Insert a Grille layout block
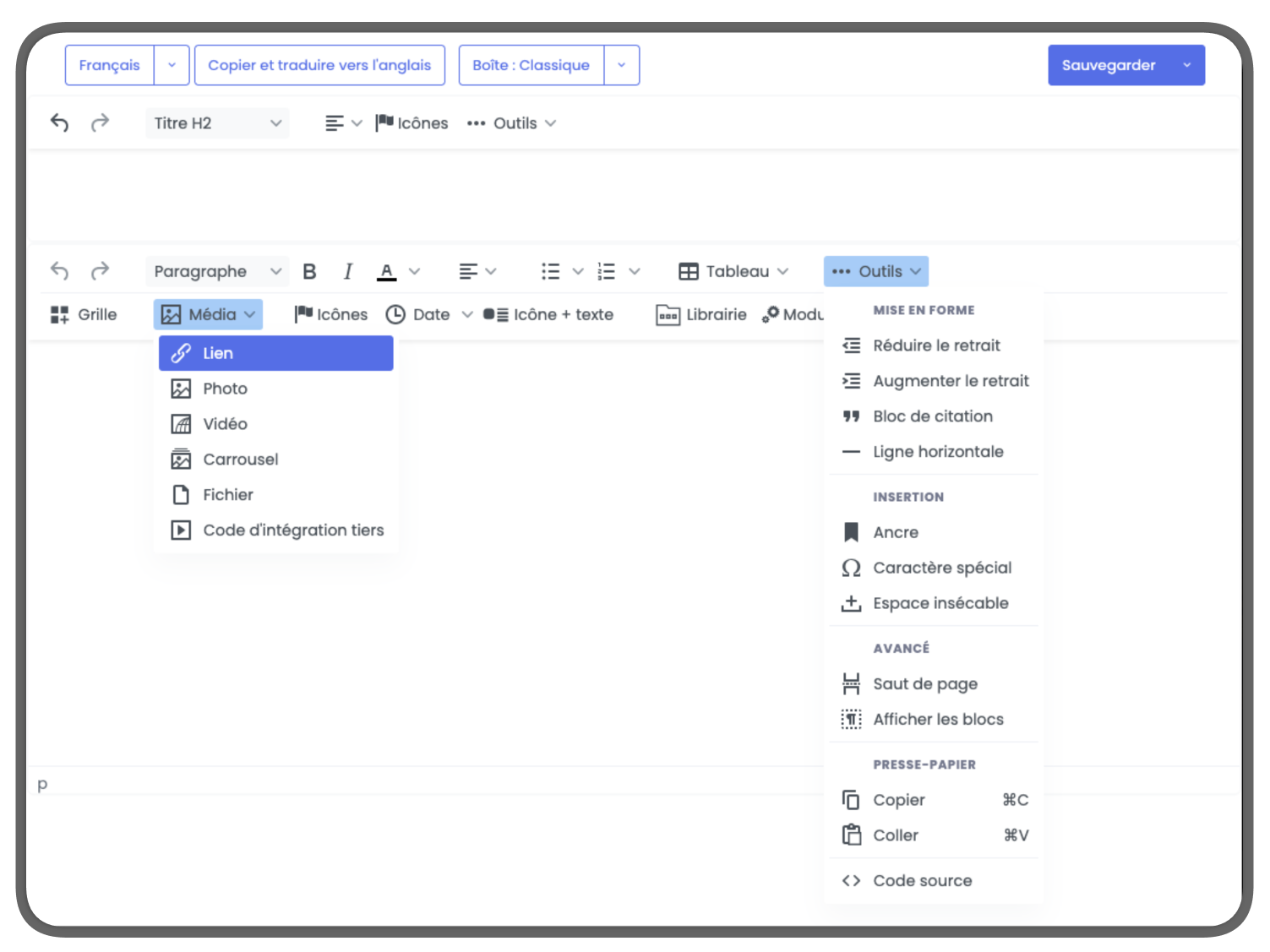 pyautogui.click(x=84, y=315)
